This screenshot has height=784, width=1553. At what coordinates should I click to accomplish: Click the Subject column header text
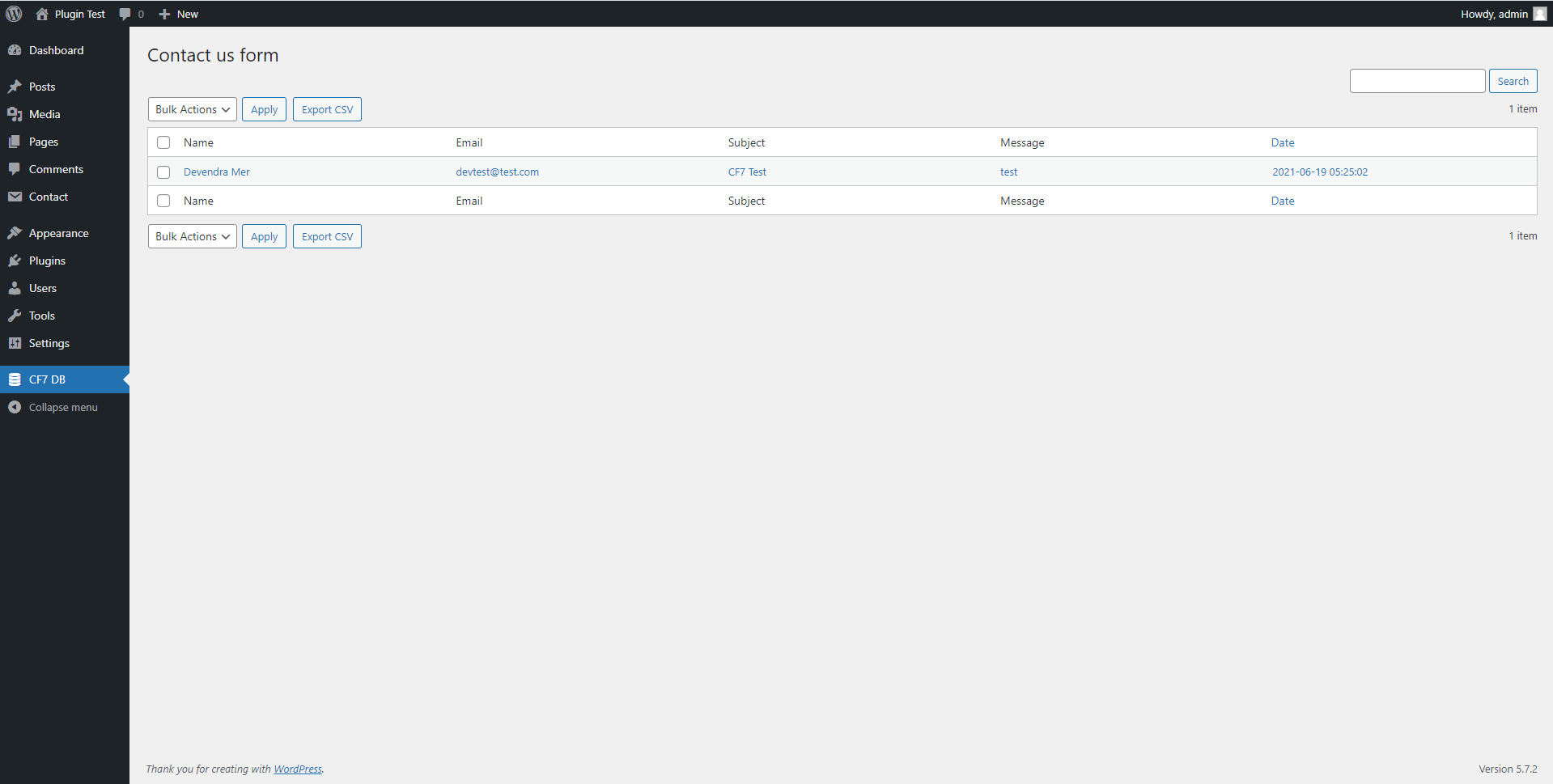(x=746, y=142)
